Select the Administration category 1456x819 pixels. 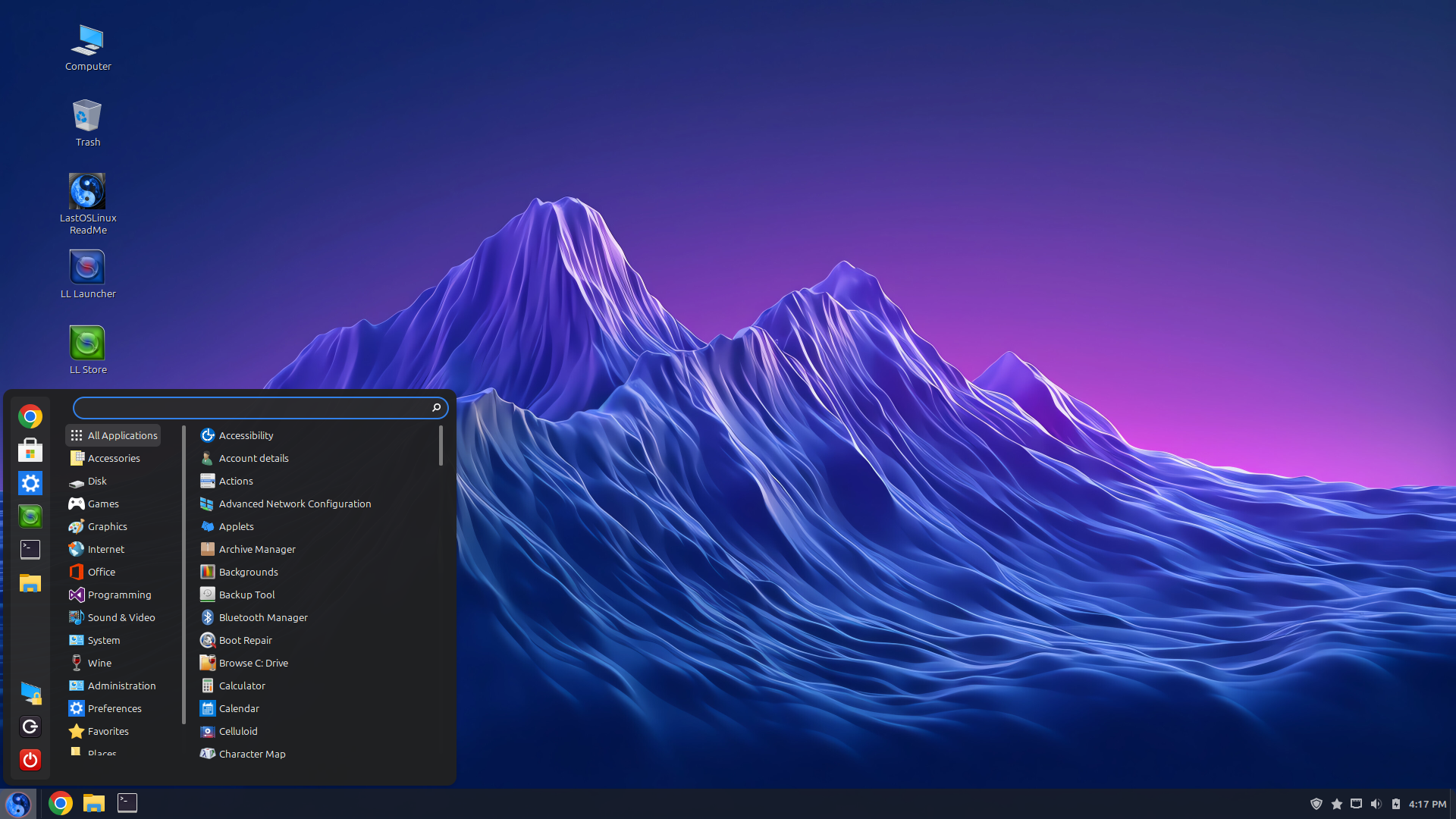coord(114,686)
